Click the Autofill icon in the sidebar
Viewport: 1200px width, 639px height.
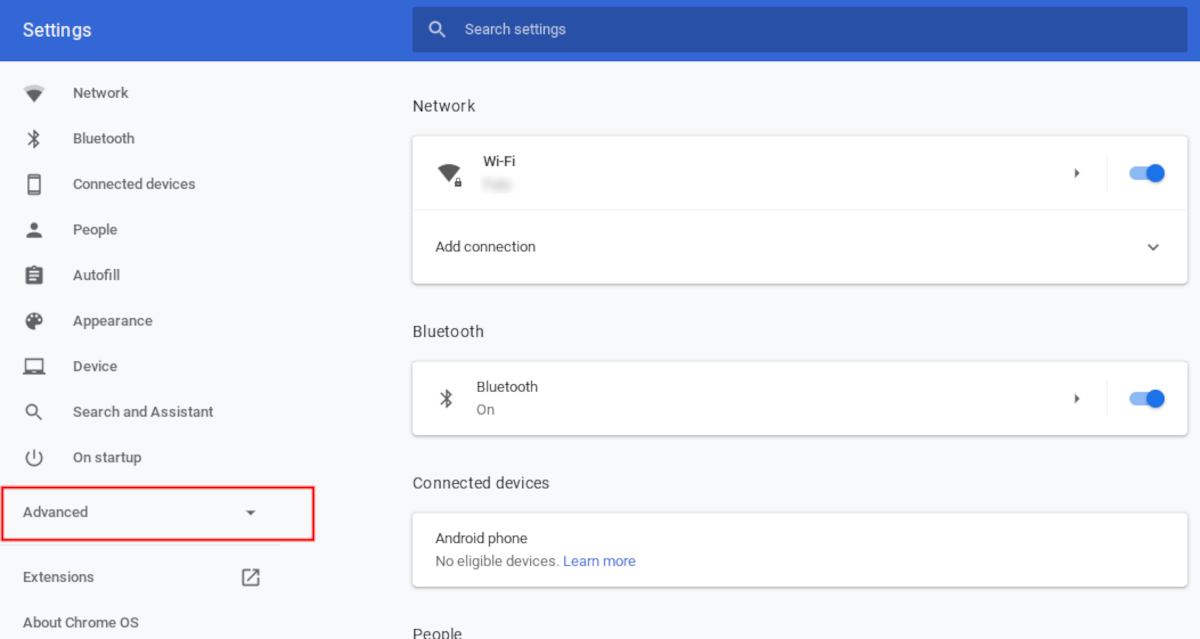(33, 275)
